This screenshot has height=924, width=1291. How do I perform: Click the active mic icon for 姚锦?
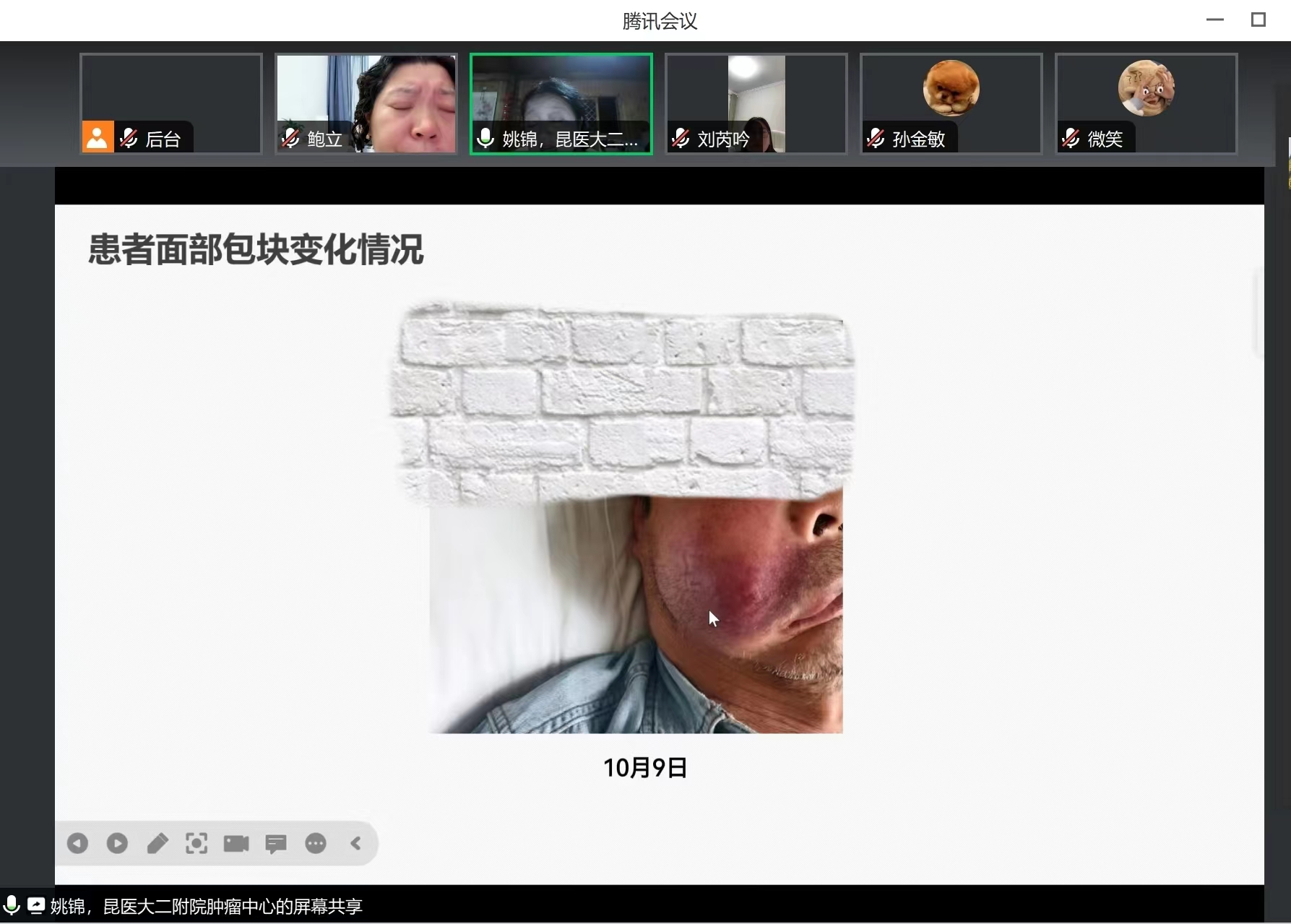point(485,138)
